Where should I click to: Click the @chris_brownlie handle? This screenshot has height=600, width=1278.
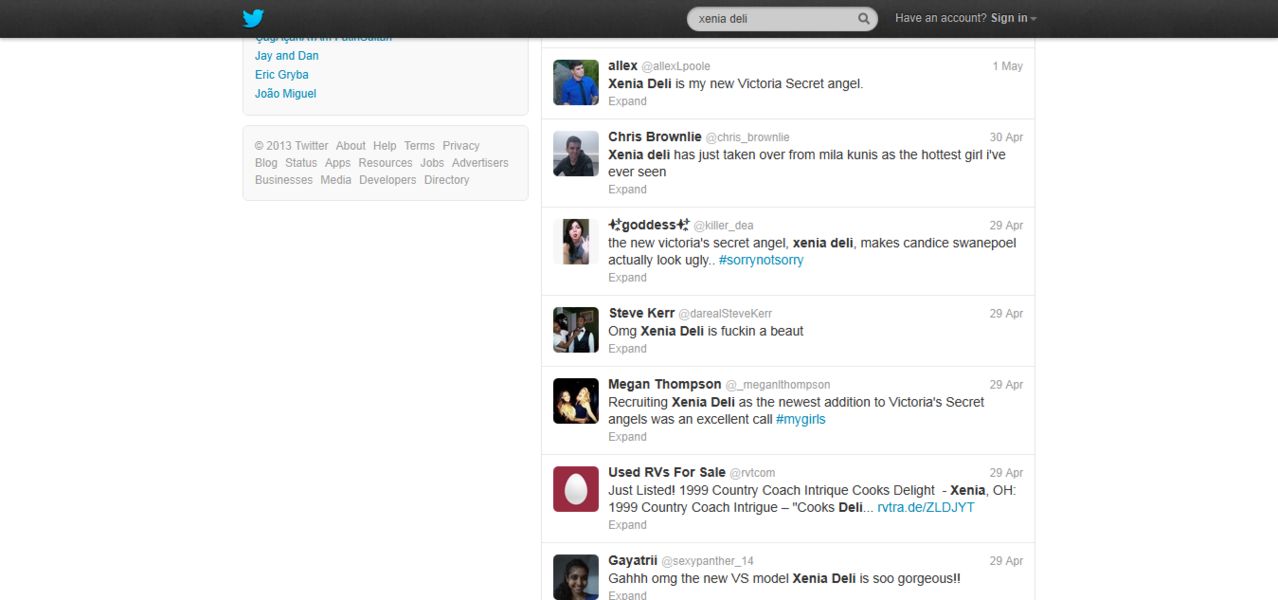pos(748,137)
